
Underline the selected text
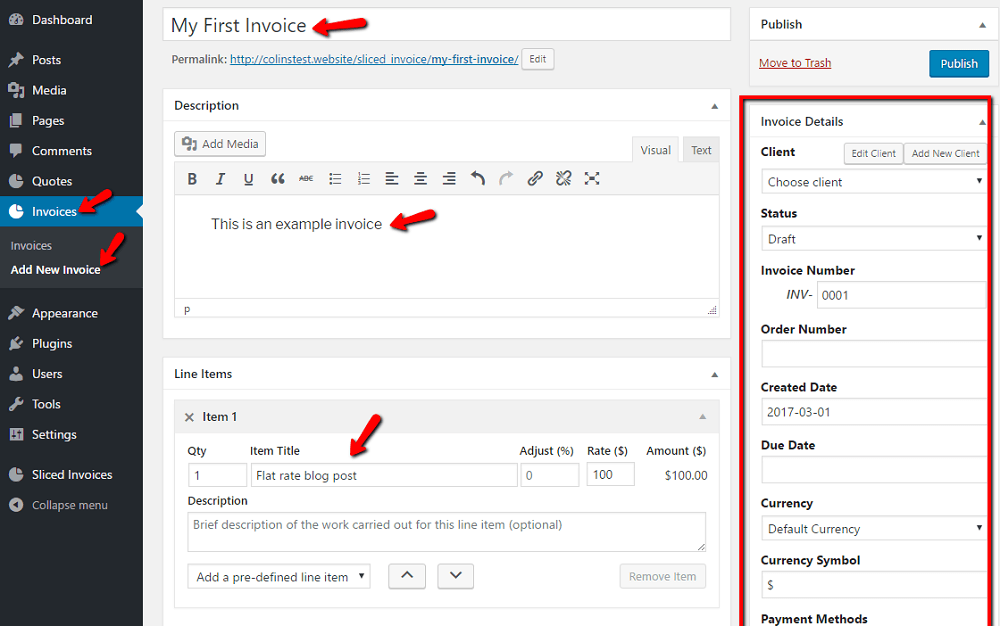pos(248,178)
